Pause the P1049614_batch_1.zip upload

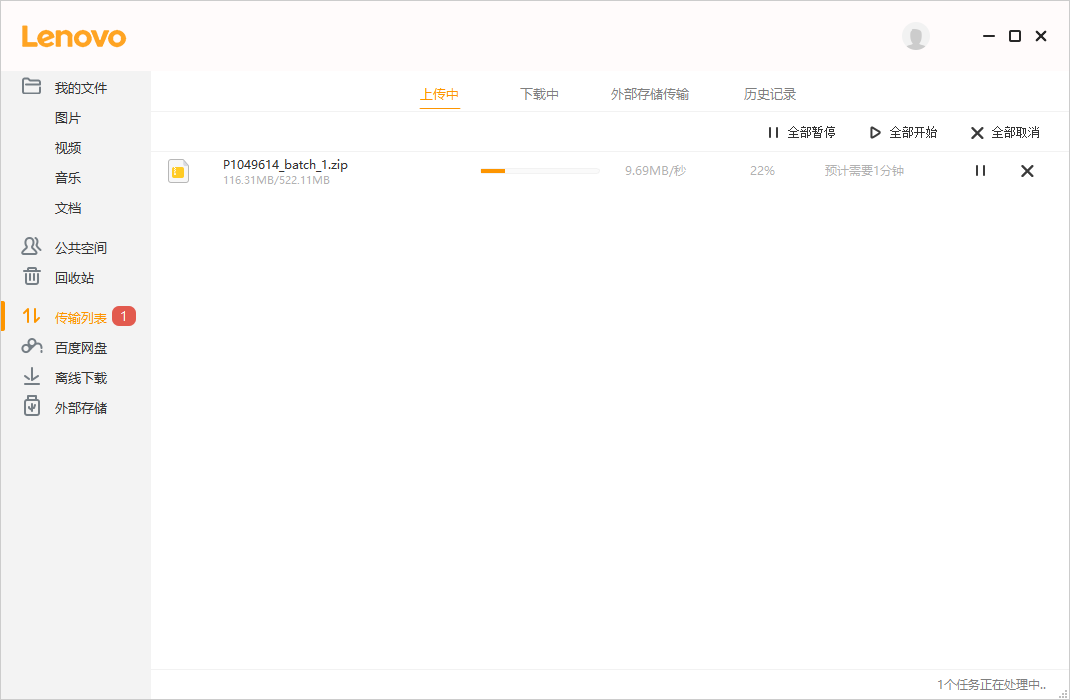tap(980, 171)
